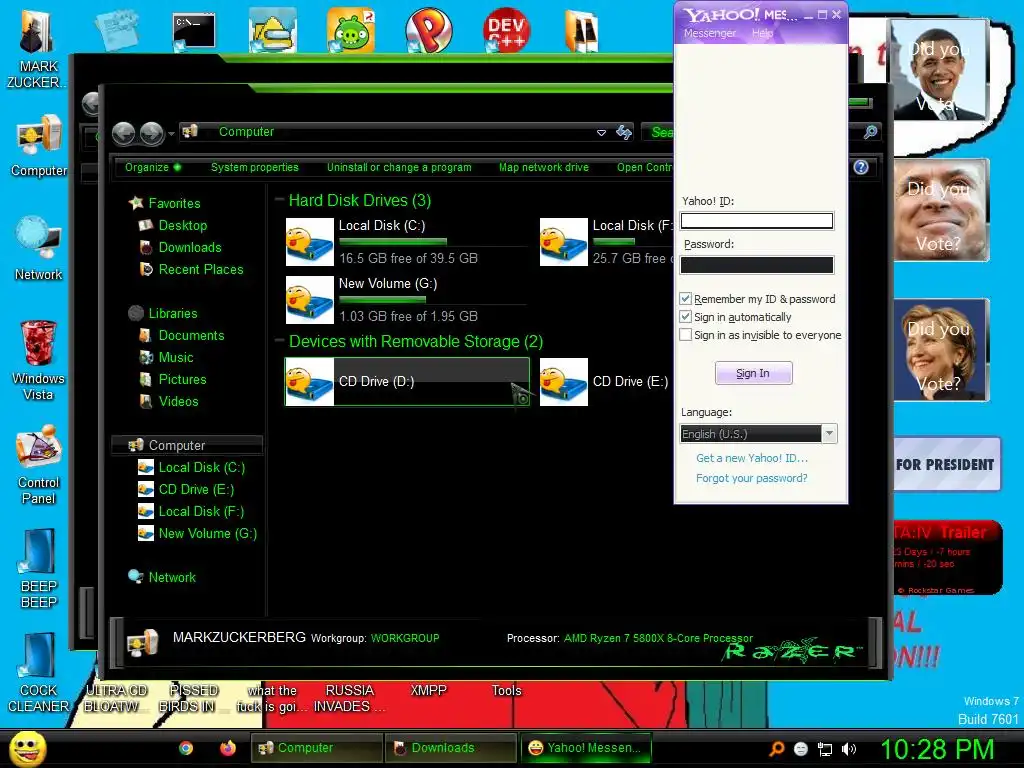
Task: Click System properties in the toolbar
Action: (x=254, y=167)
